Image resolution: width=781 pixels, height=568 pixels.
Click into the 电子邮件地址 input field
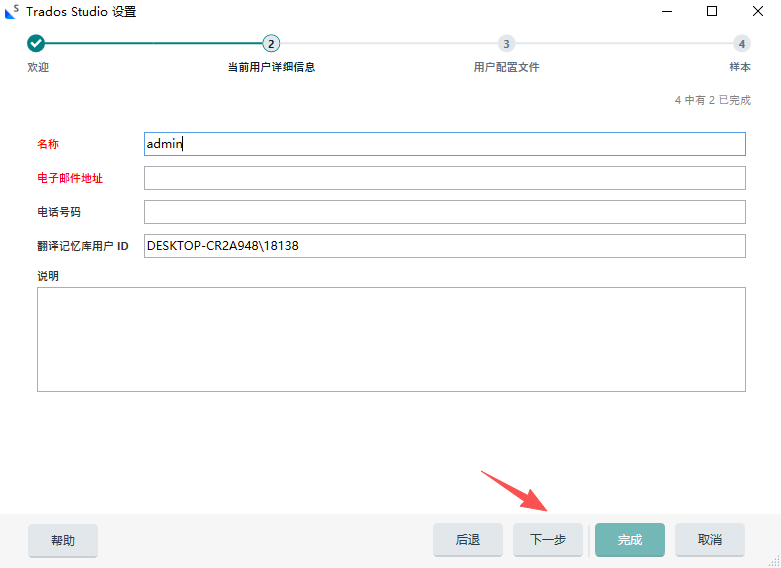[x=445, y=178]
